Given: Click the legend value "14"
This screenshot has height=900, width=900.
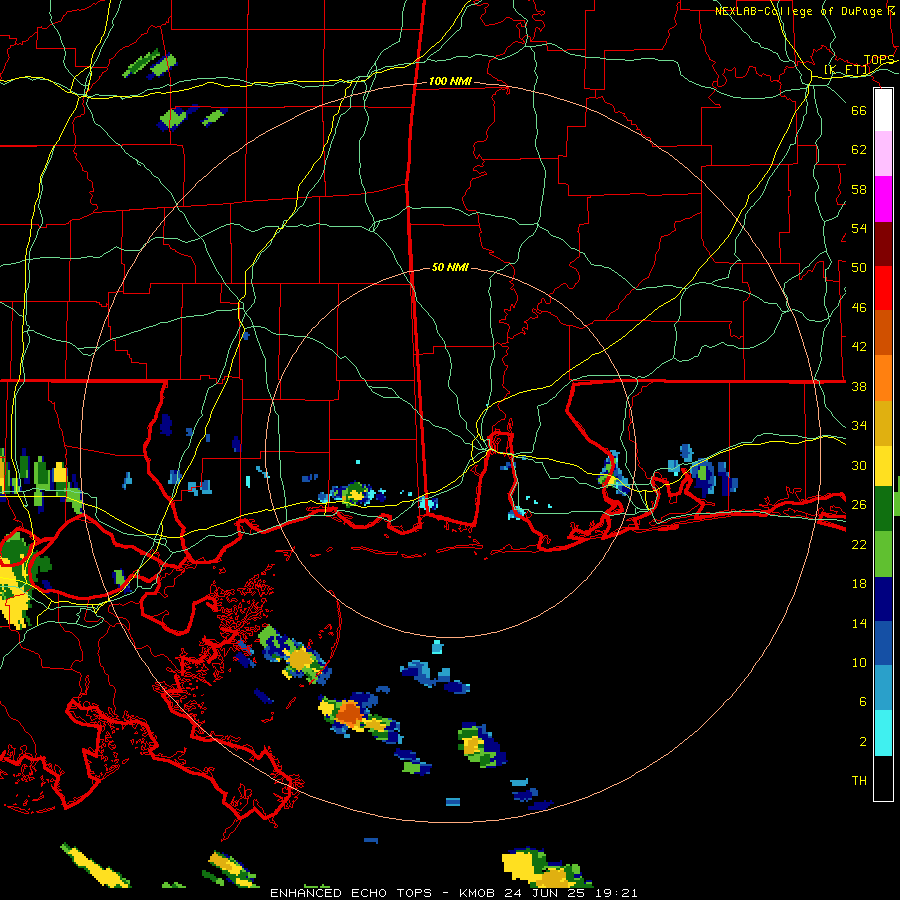Looking at the screenshot, I should (859, 623).
